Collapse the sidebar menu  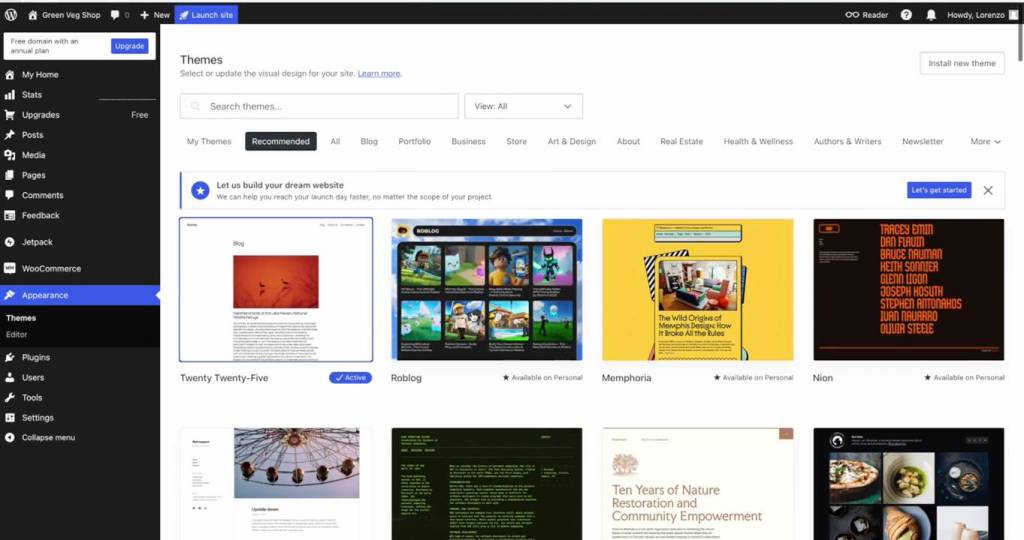tap(48, 438)
